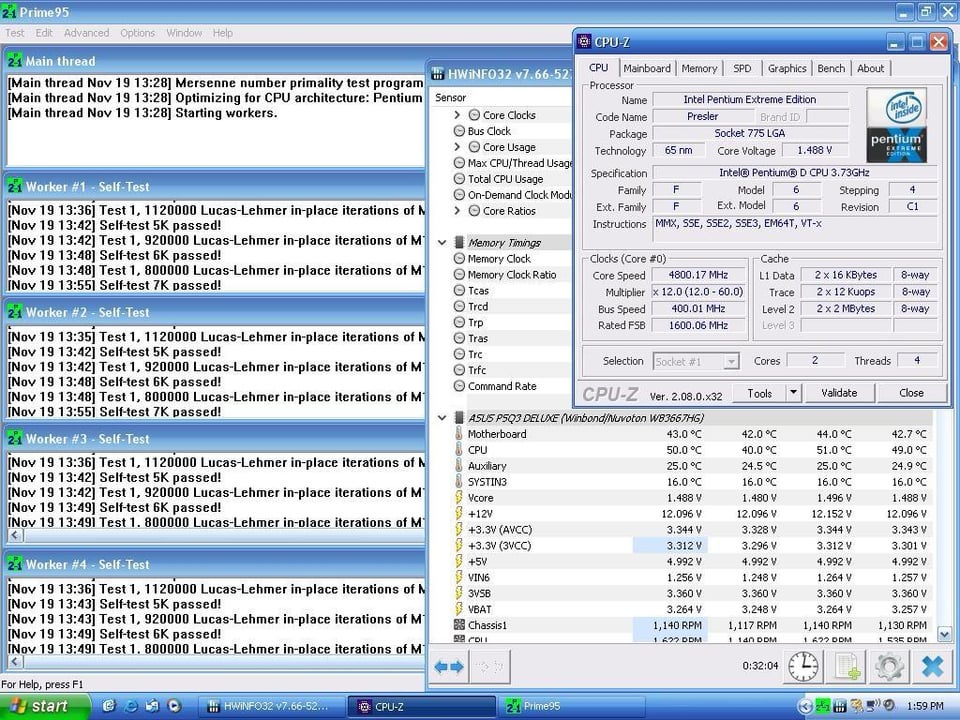Click the Close button at CPU-Z bottom
This screenshot has width=960, height=720.
pyautogui.click(x=911, y=393)
